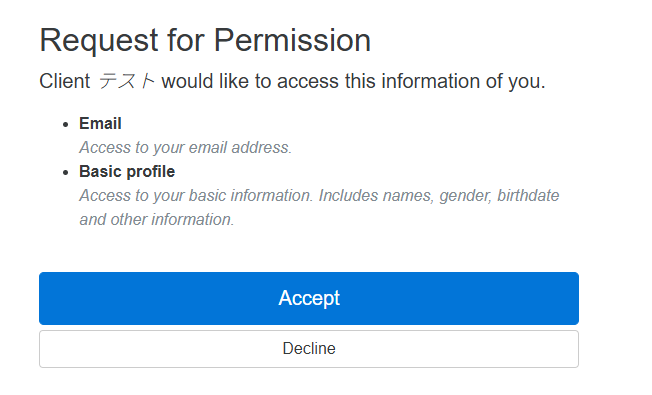The height and width of the screenshot is (395, 652).
Task: Click the word 'Request' in the heading
Action: click(99, 42)
